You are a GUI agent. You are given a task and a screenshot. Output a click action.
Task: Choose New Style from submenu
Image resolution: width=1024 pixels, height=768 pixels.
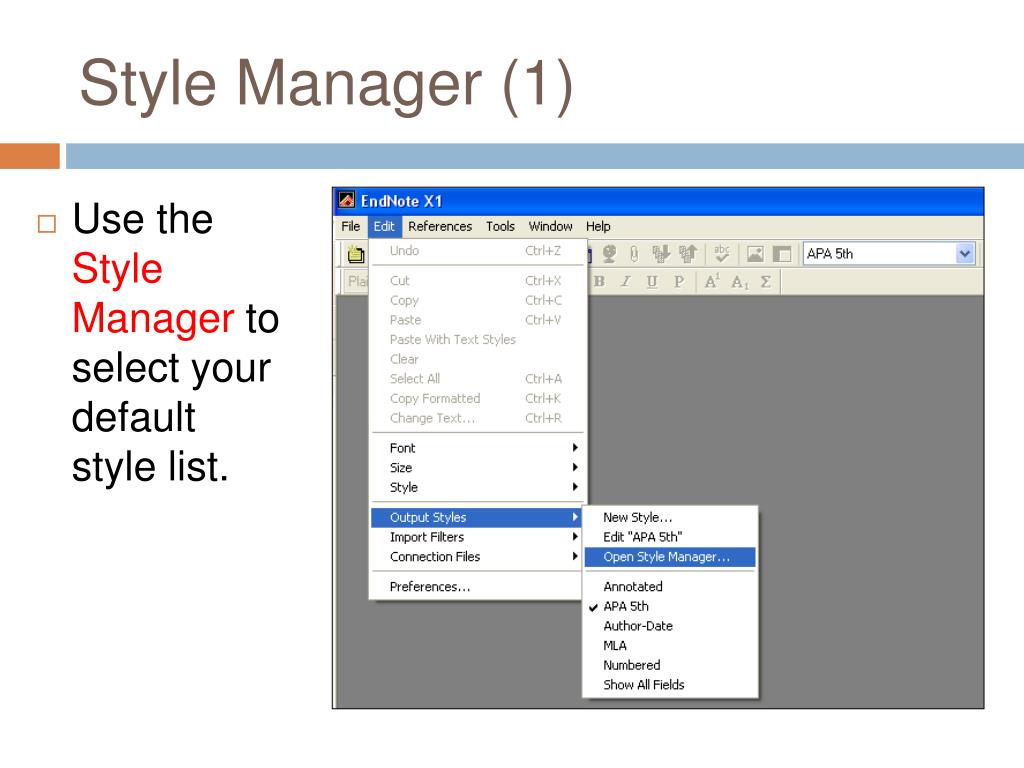[670, 517]
